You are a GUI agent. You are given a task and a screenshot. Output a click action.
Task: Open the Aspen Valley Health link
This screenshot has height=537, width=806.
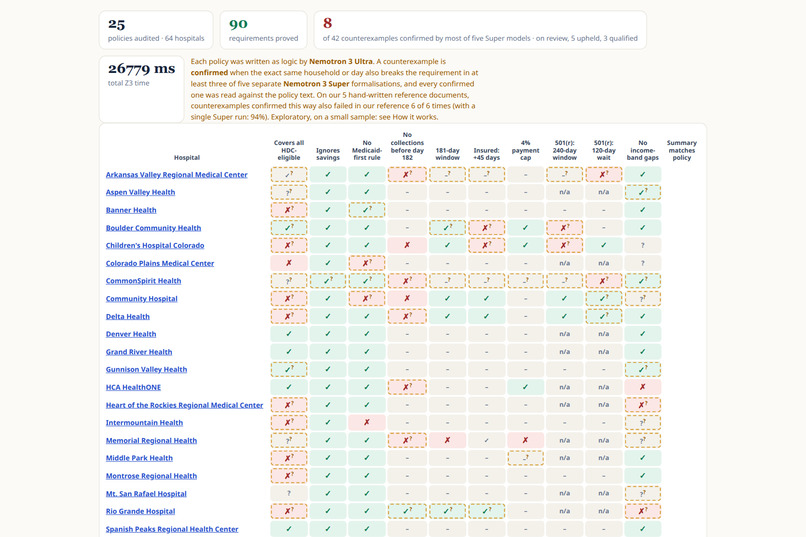140,192
